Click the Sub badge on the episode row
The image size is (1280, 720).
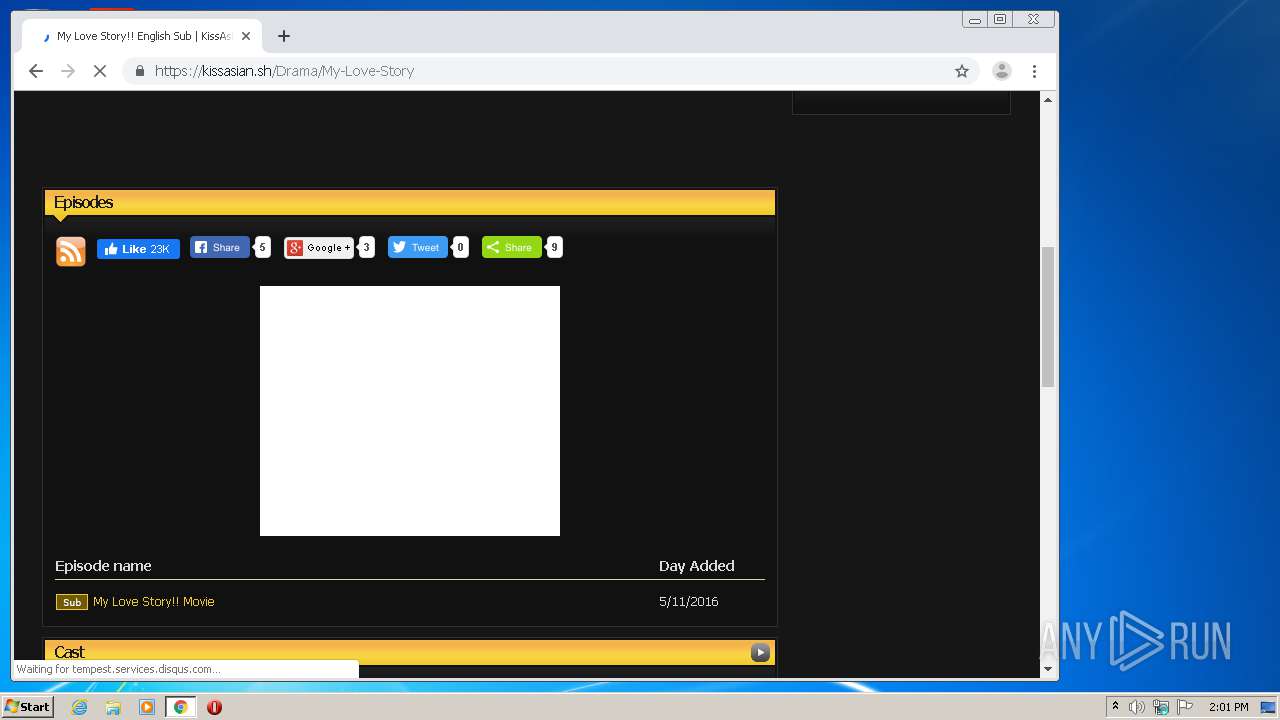click(x=72, y=602)
